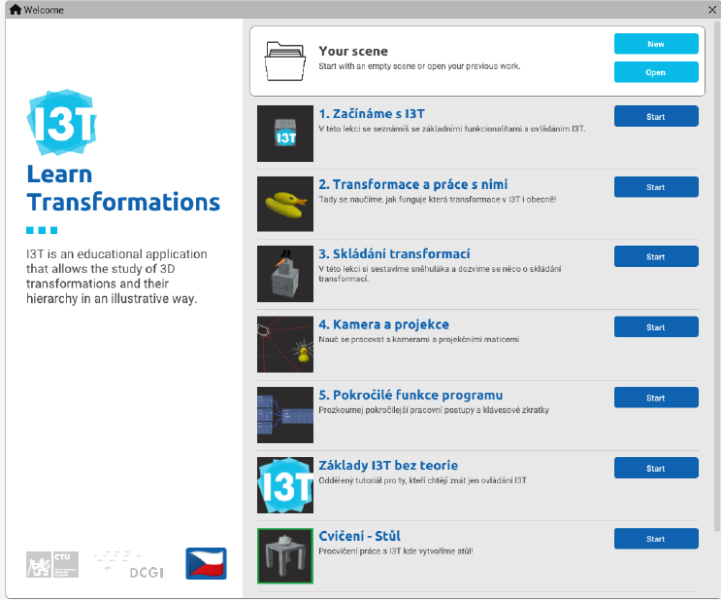Open the Transformace a práce s nimi title
This screenshot has height=600, width=721.
pyautogui.click(x=412, y=184)
